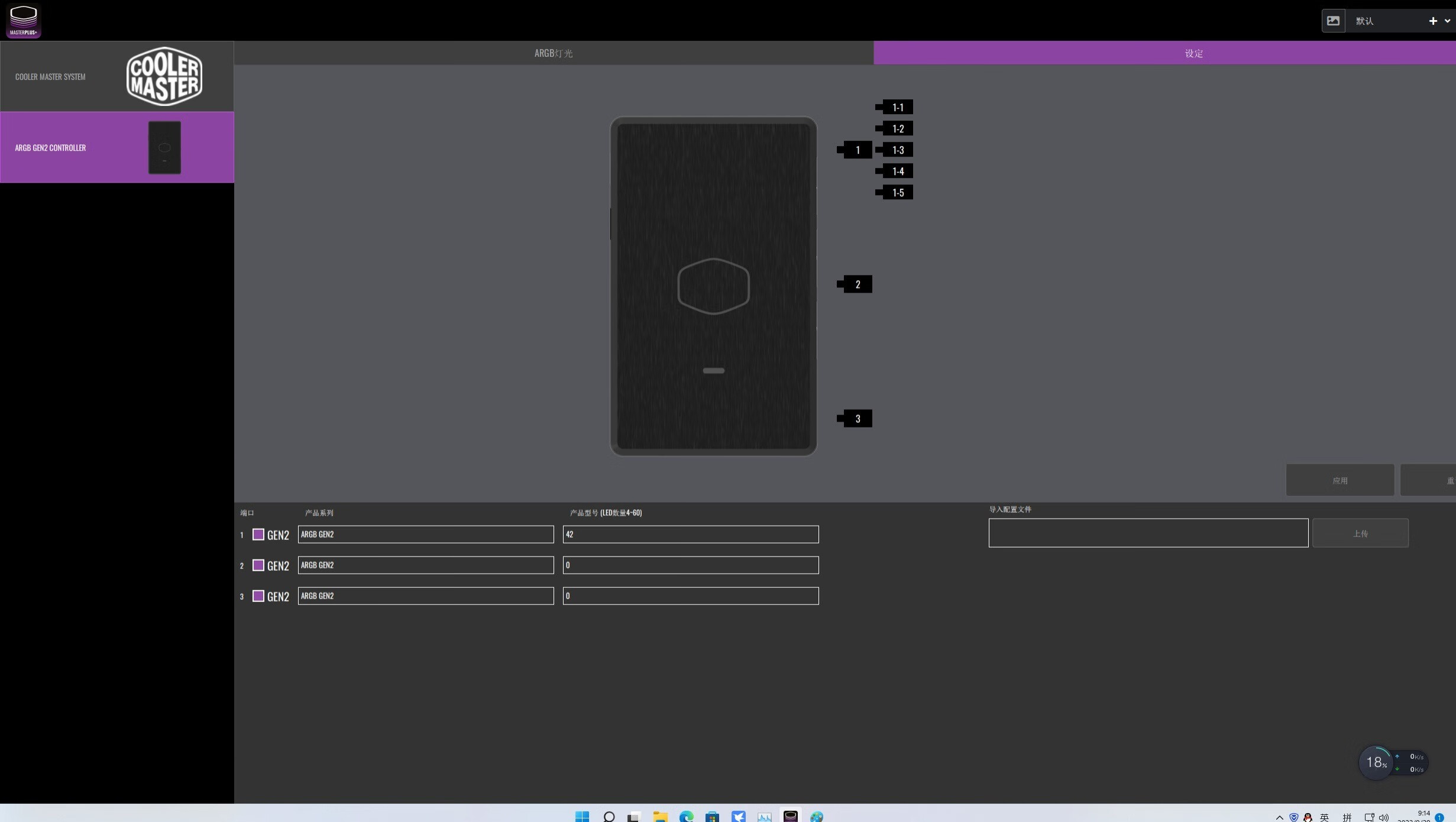1456x822 pixels.
Task: Select main port 1 marker
Action: (855, 150)
